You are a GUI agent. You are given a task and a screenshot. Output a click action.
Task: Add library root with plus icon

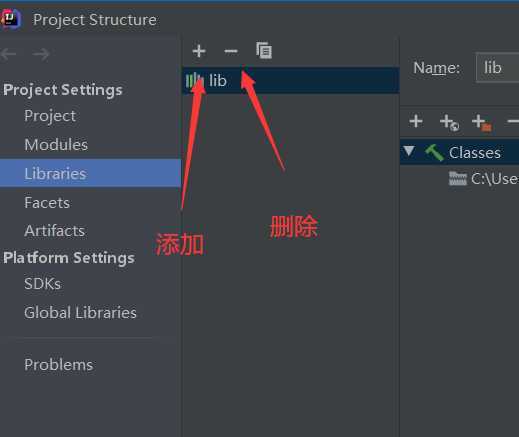(x=416, y=121)
